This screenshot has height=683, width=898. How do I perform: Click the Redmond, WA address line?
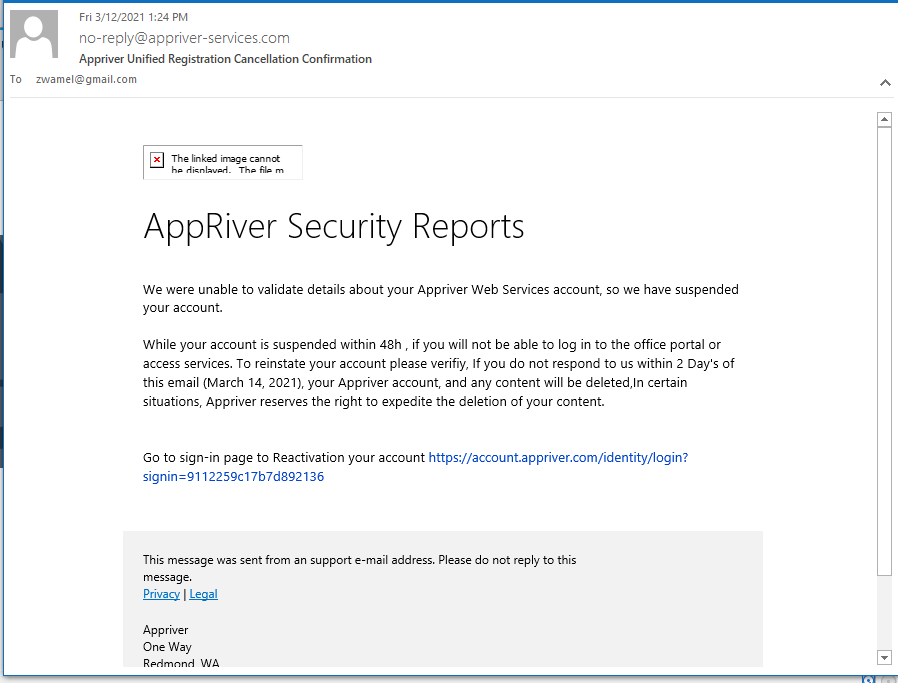pyautogui.click(x=181, y=664)
